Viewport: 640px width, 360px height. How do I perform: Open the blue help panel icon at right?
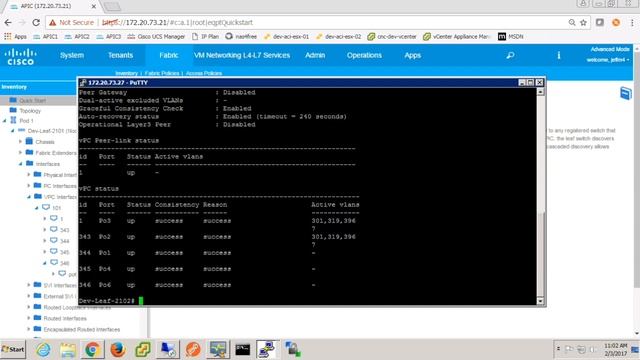[x=626, y=93]
